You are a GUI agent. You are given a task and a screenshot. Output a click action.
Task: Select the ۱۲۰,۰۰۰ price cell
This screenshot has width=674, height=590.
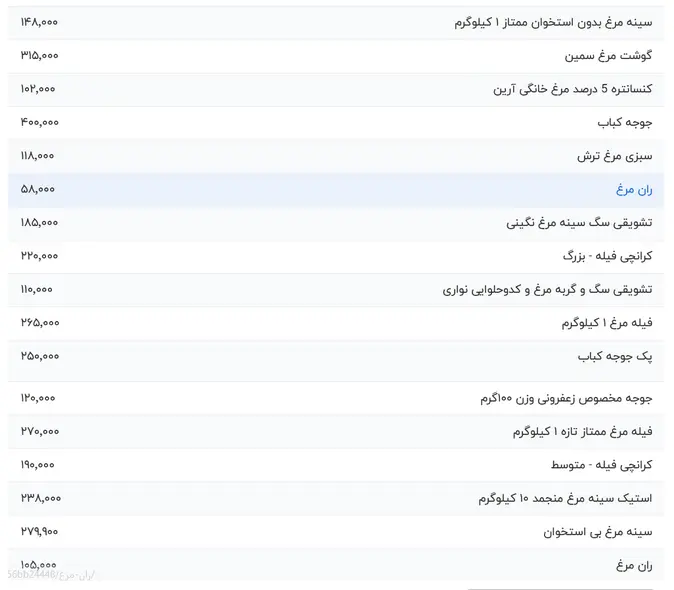pyautogui.click(x=38, y=398)
